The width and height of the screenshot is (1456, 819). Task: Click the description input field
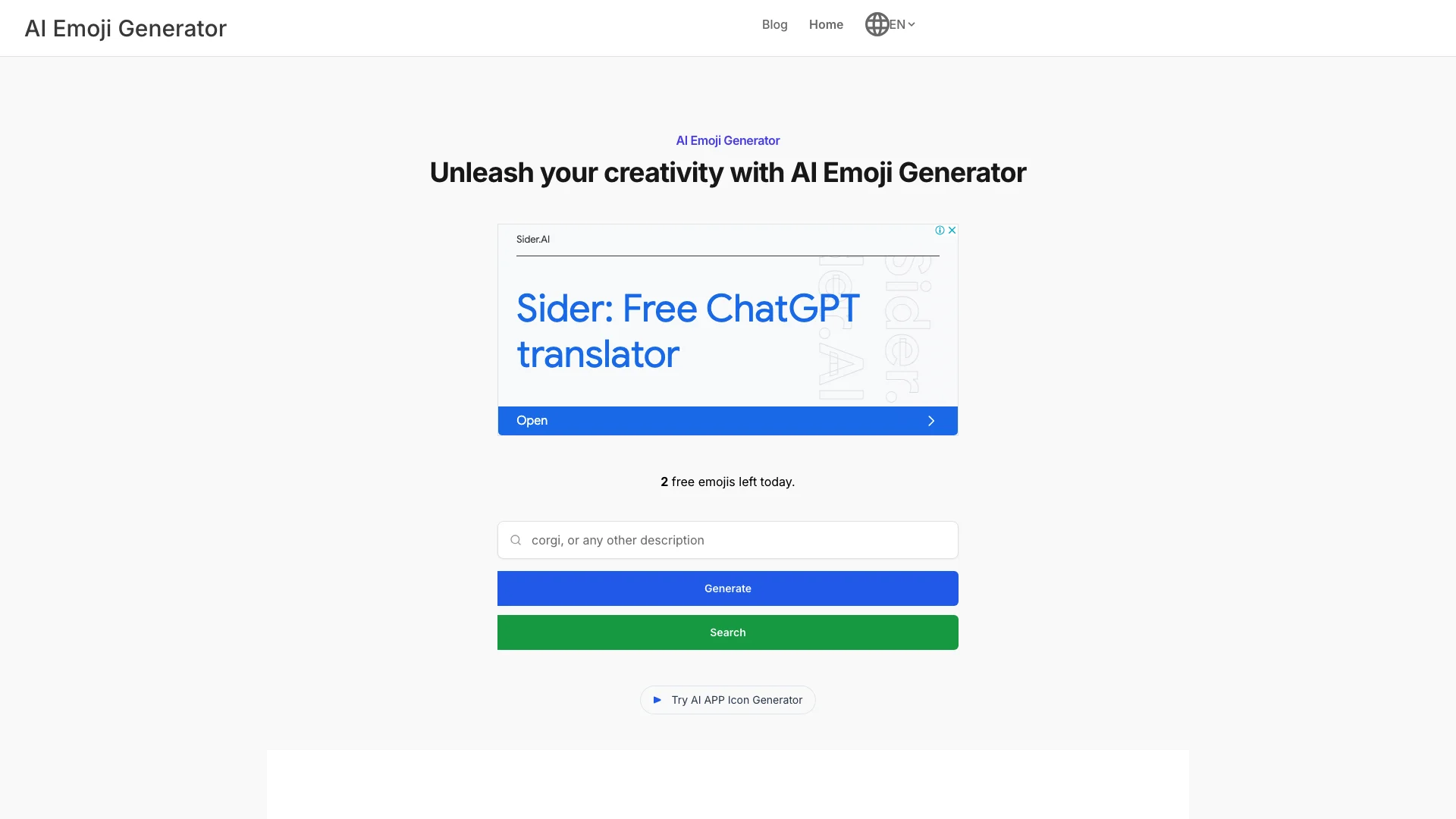tap(727, 540)
